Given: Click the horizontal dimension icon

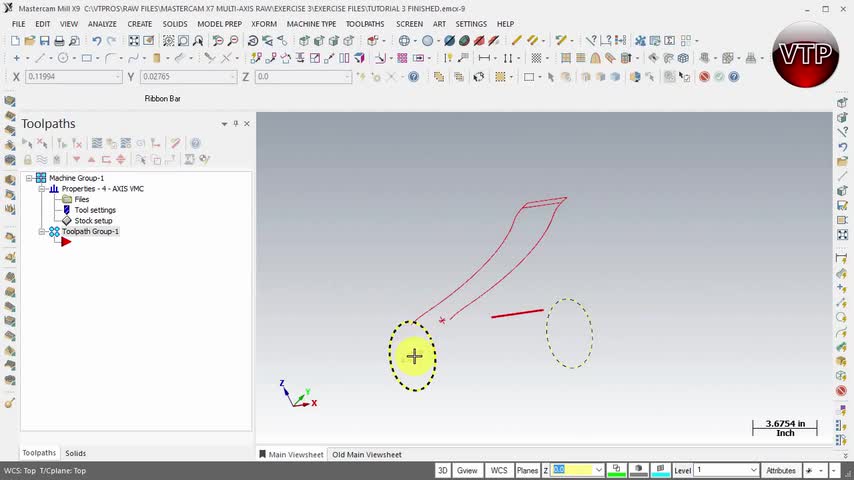Looking at the screenshot, I should click(x=484, y=58).
